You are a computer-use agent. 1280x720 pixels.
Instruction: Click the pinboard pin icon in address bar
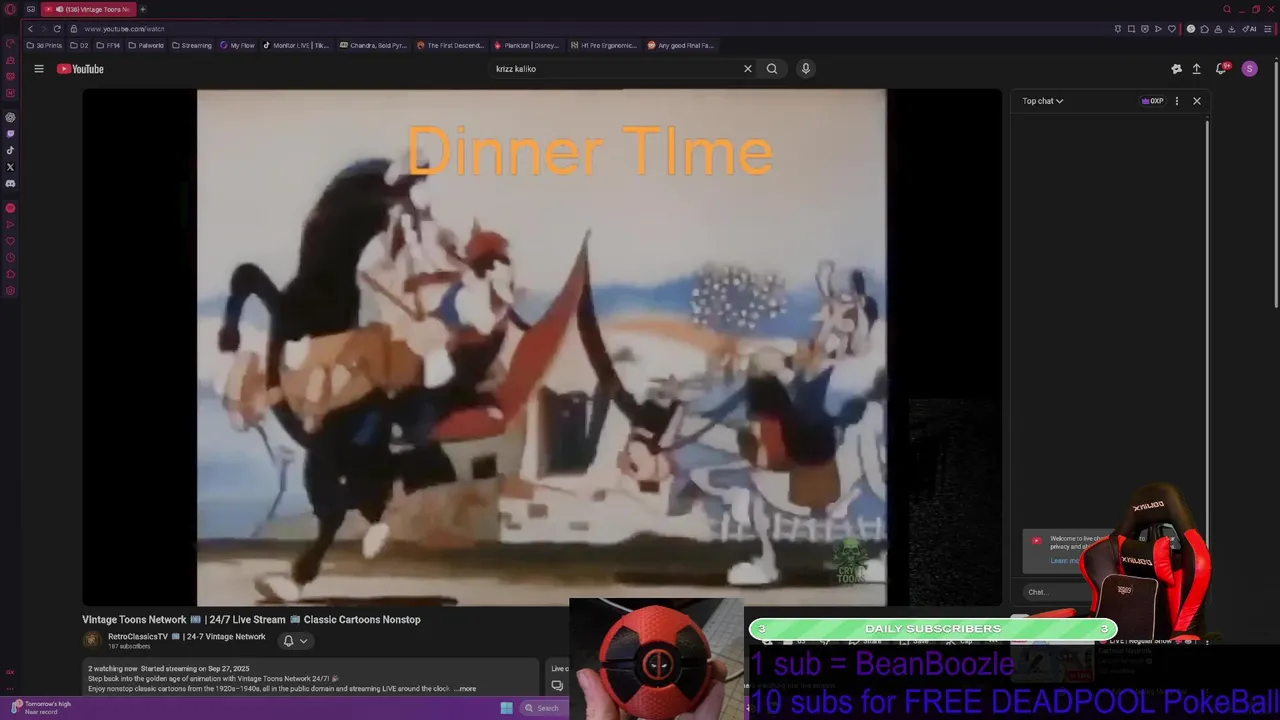point(1117,29)
